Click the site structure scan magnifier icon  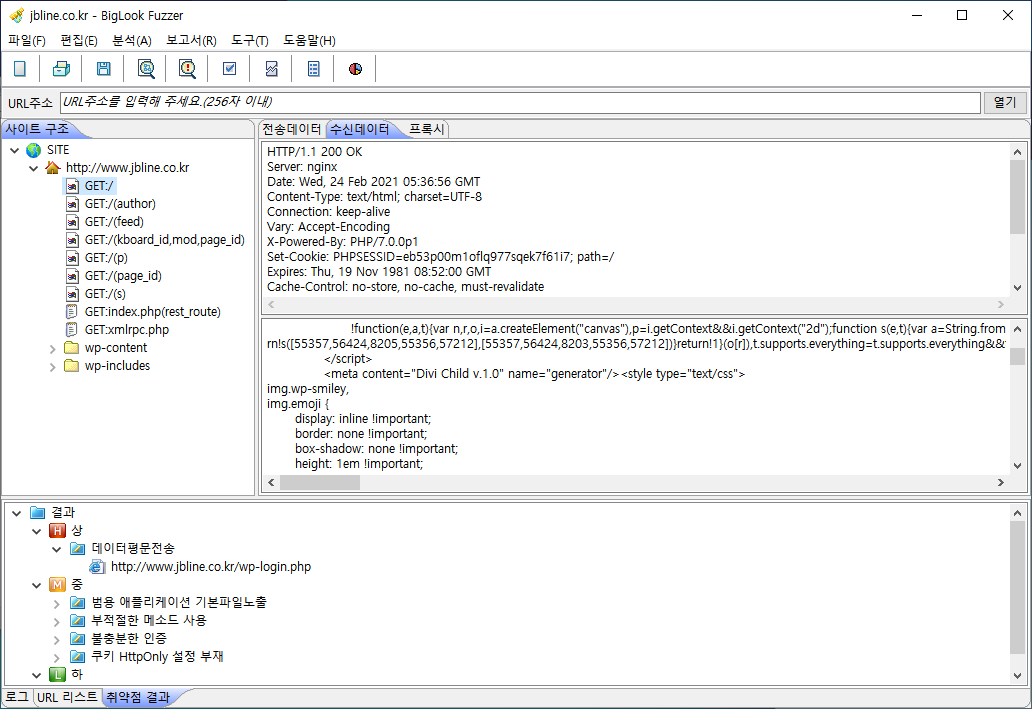(x=146, y=69)
